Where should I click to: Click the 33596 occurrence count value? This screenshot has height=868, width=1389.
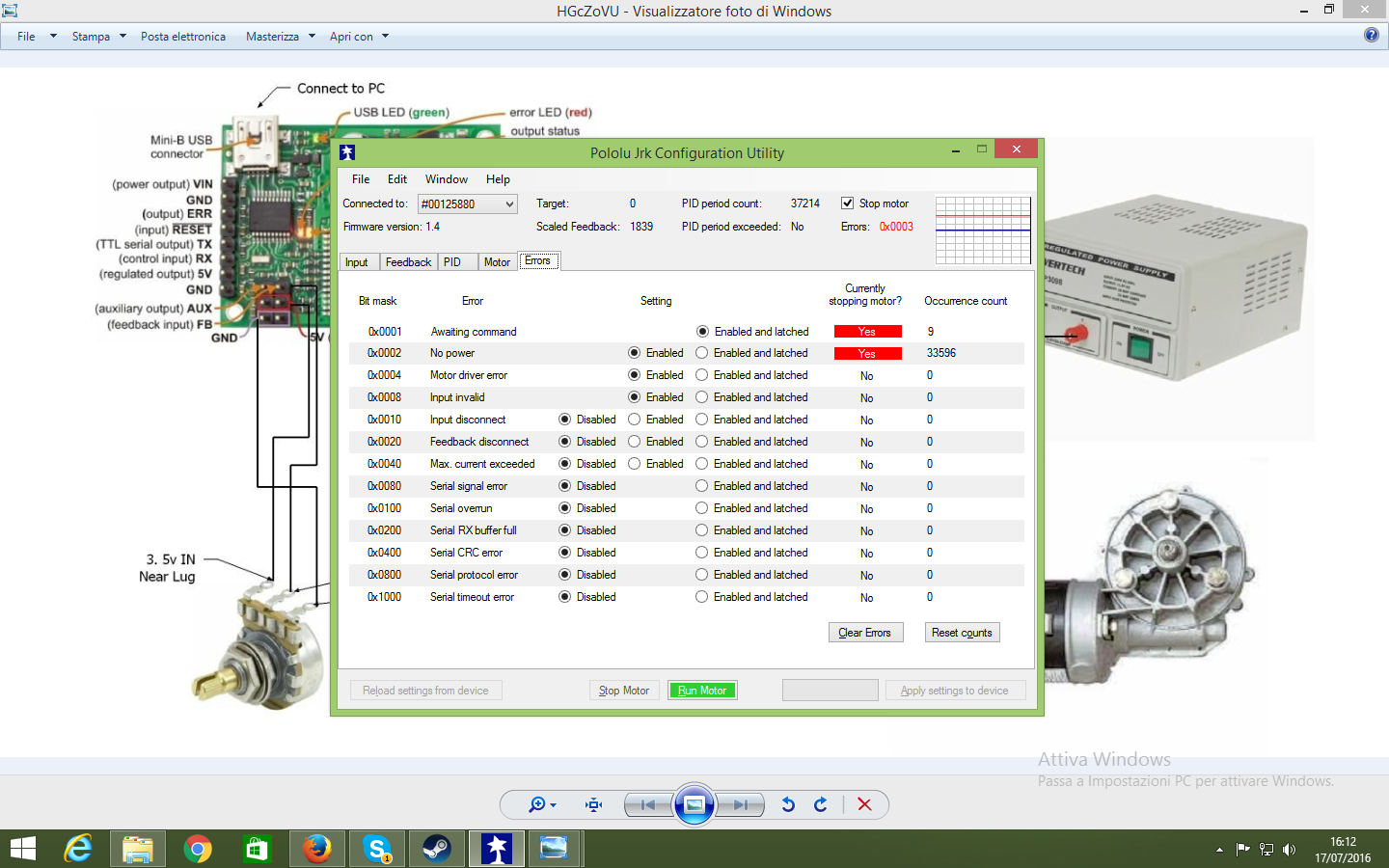click(x=941, y=353)
